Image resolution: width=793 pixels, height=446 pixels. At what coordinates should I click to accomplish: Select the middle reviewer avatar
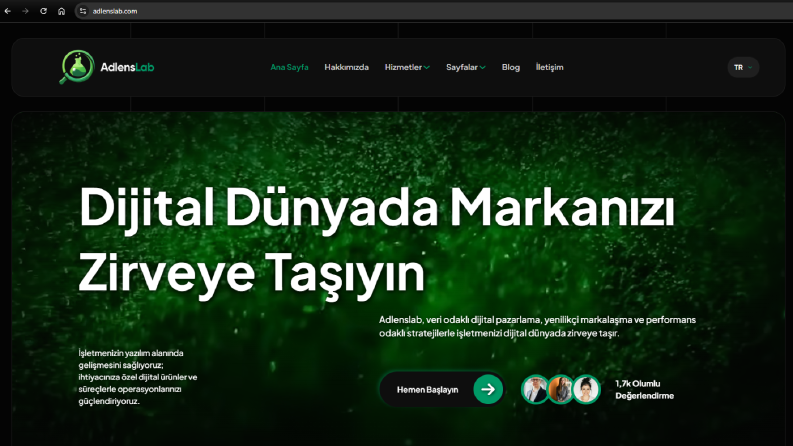(560, 389)
